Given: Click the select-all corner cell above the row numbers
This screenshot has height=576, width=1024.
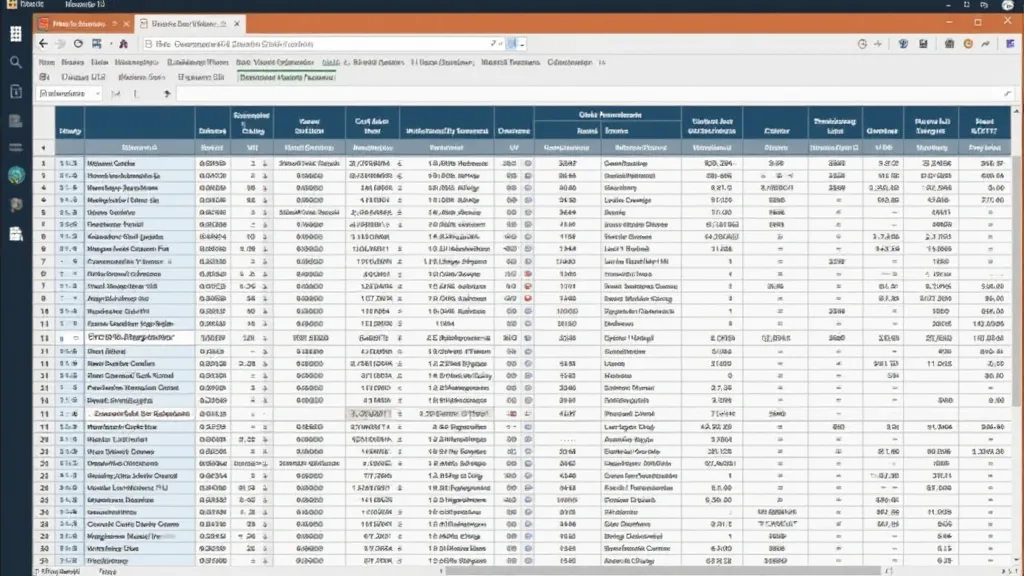Looking at the screenshot, I should click(44, 148).
